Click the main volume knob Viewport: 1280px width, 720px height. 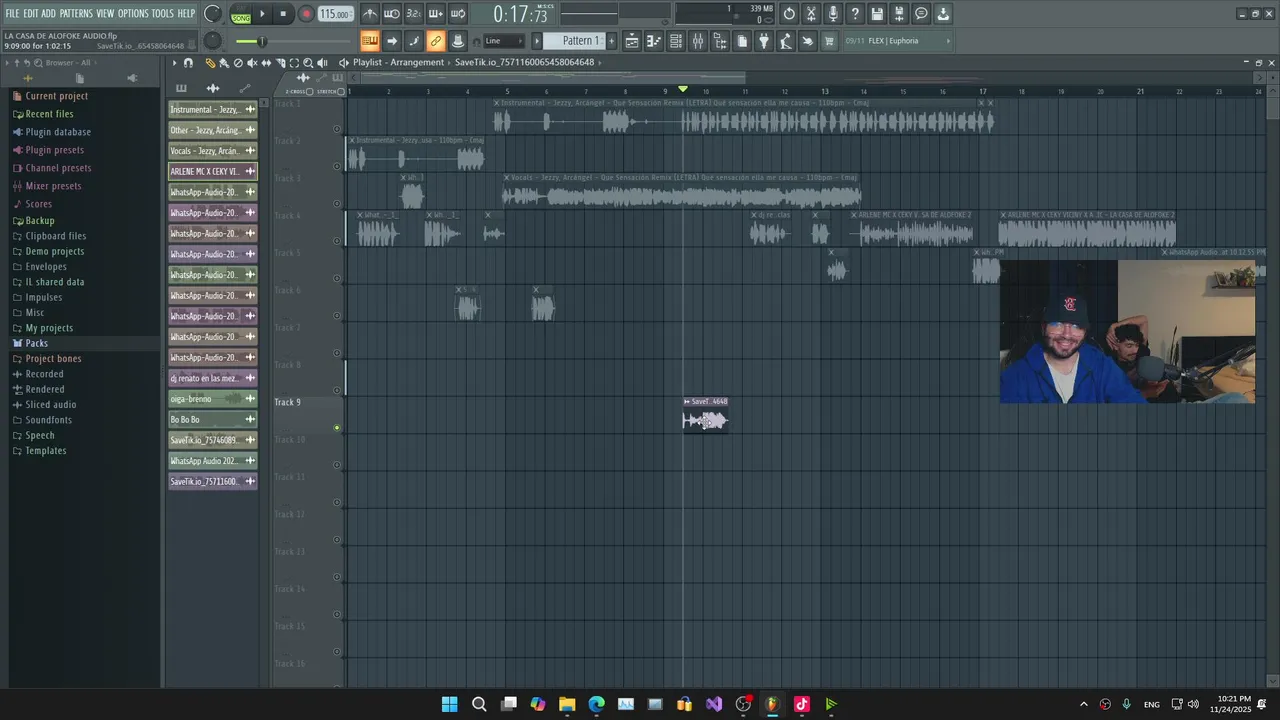tap(212, 14)
